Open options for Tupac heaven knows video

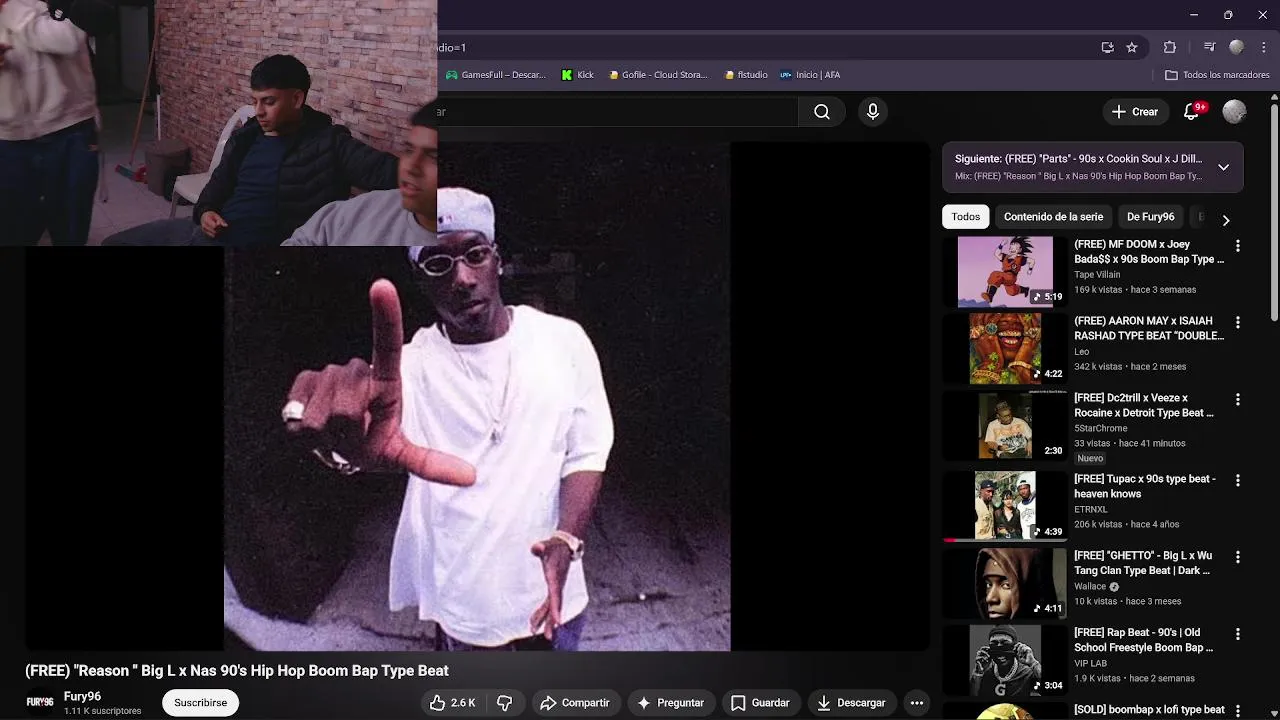[x=1238, y=481]
